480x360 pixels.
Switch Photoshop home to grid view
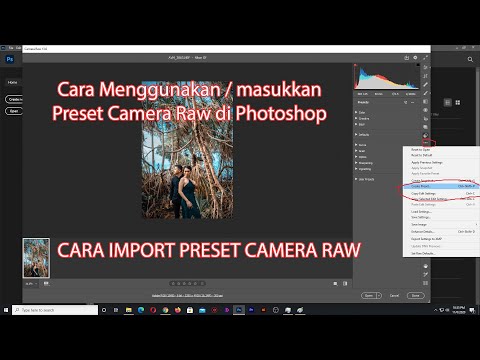[x=458, y=102]
